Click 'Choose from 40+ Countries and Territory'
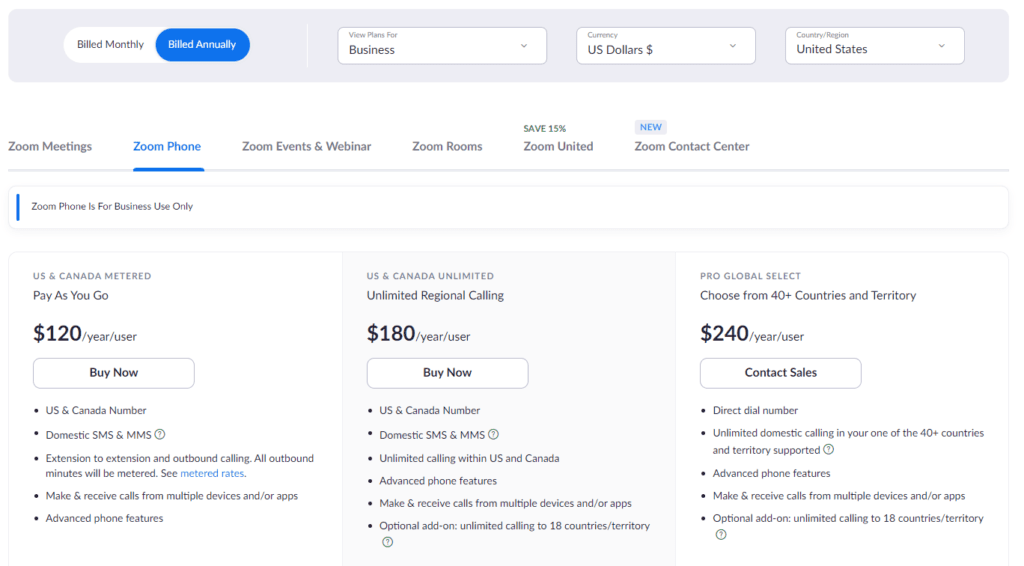1024x566 pixels. pos(808,295)
